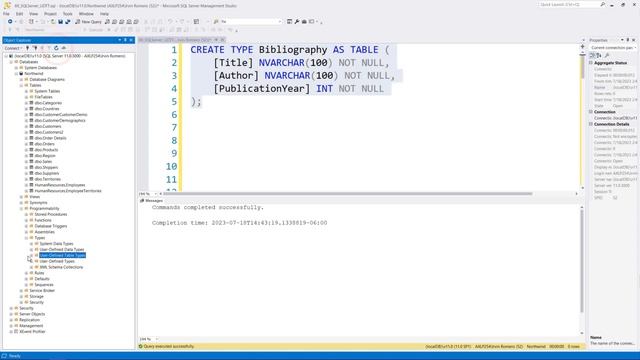Image resolution: width=640 pixels, height=360 pixels.
Task: Select XML Schema Collections node
Action: pos(61,267)
